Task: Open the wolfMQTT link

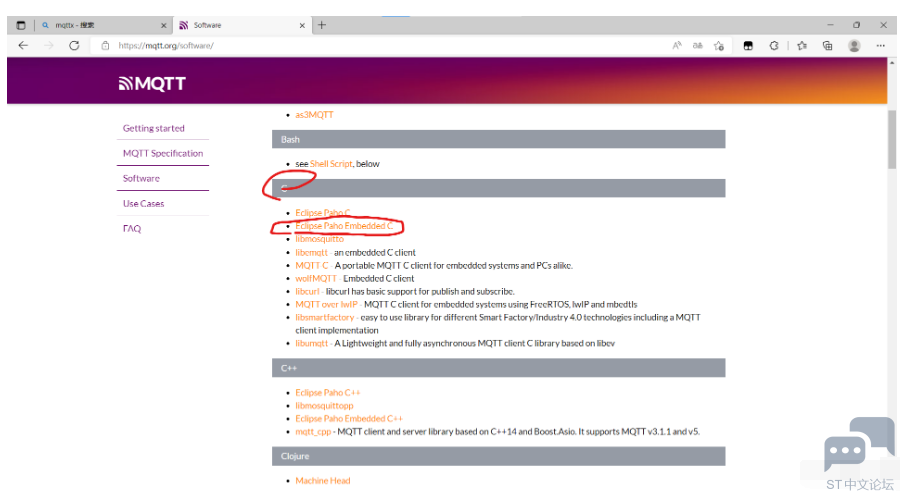Action: click(x=316, y=278)
